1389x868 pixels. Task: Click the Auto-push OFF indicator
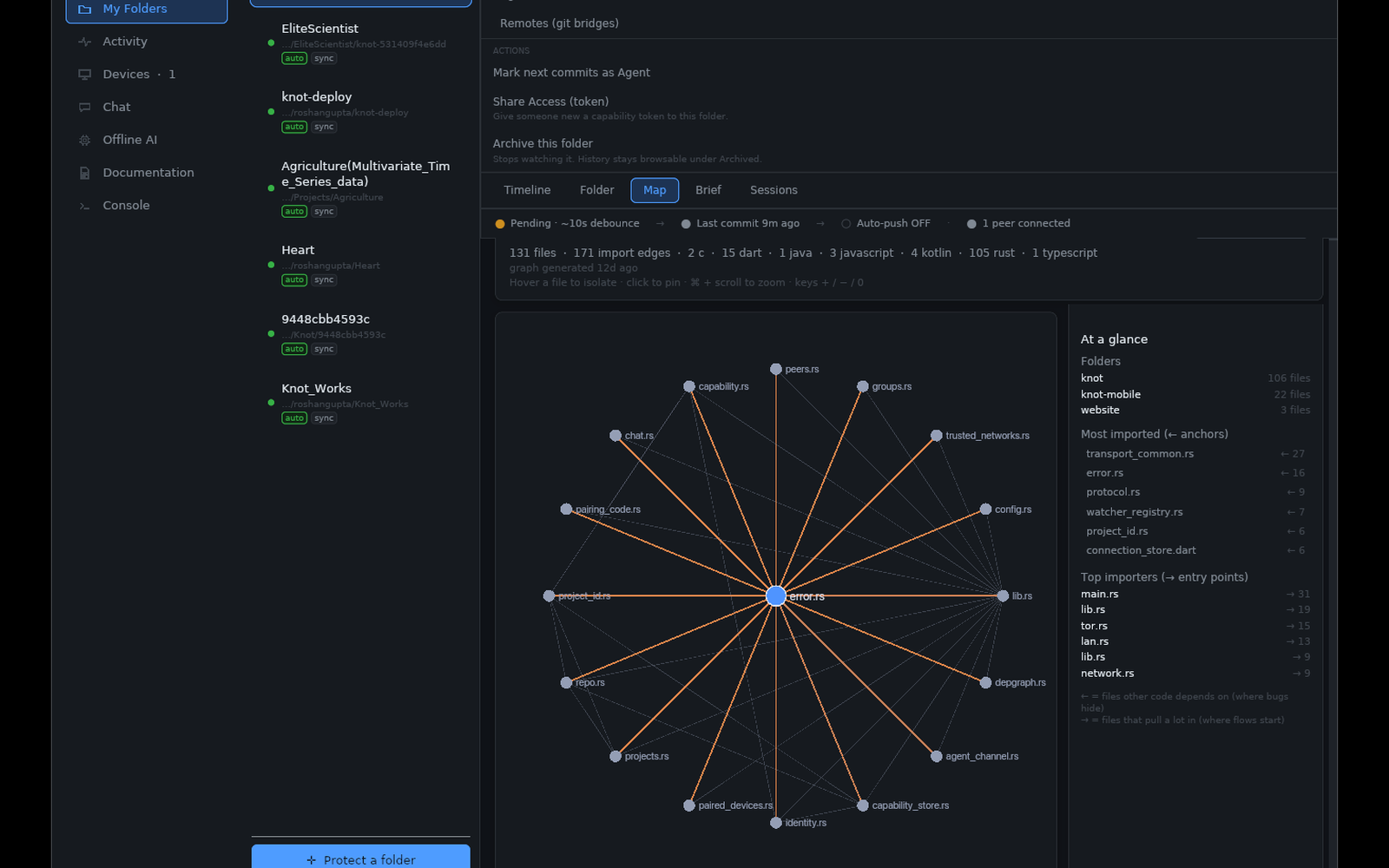(885, 223)
